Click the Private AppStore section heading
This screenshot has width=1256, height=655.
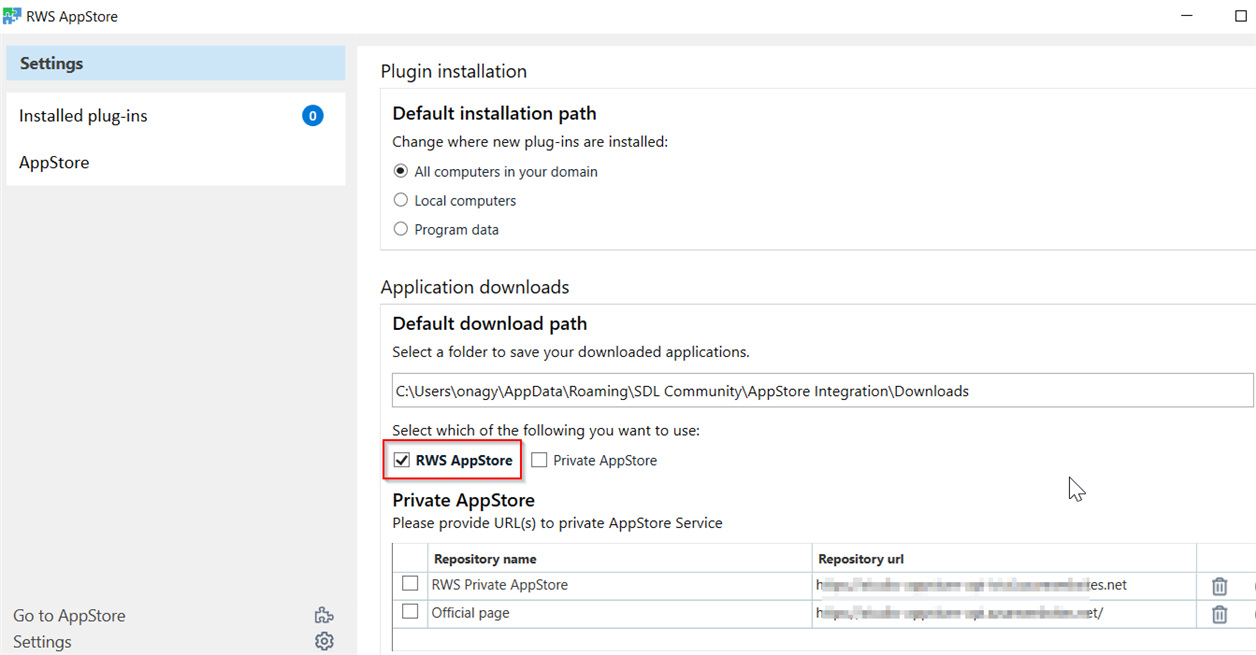pos(463,500)
